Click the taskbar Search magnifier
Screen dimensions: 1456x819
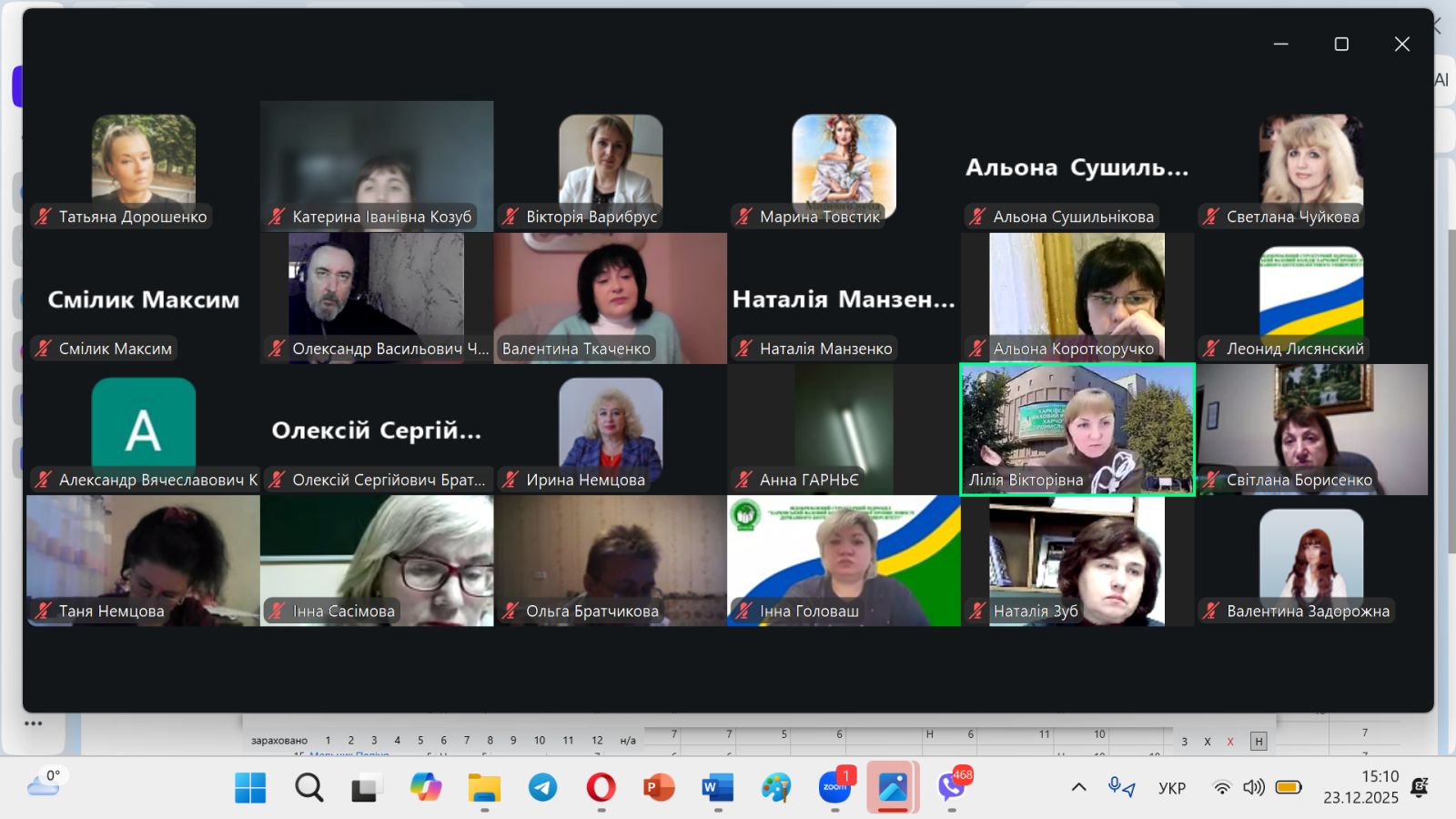coord(309,787)
